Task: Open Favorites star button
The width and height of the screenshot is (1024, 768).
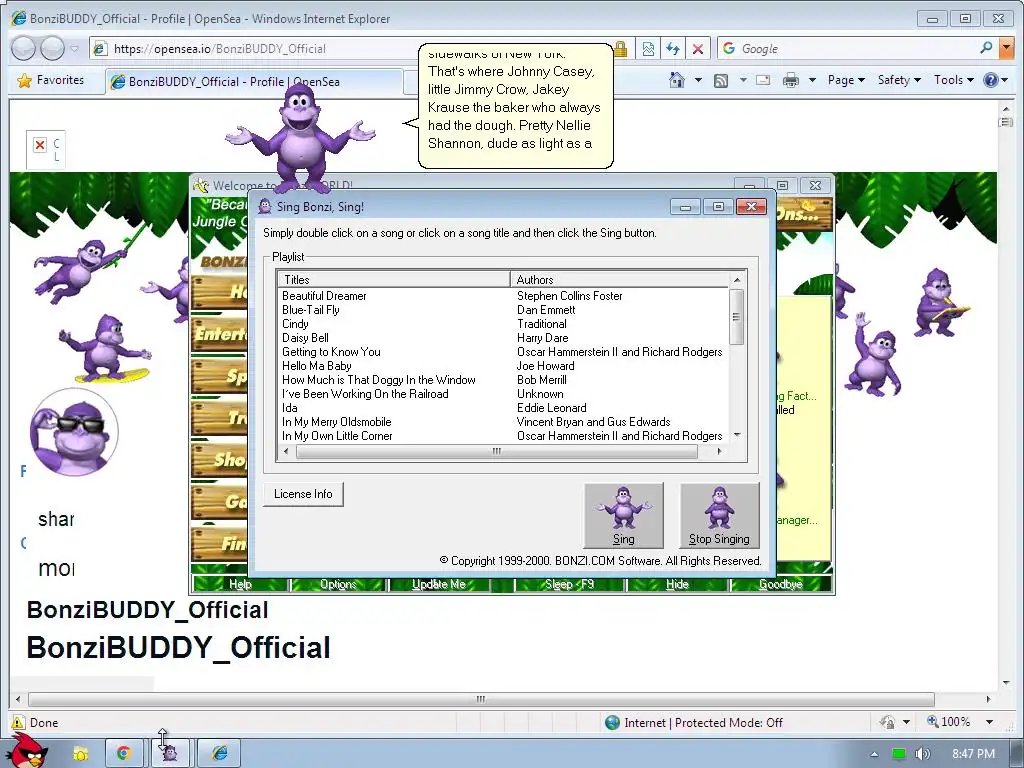Action: 51,80
